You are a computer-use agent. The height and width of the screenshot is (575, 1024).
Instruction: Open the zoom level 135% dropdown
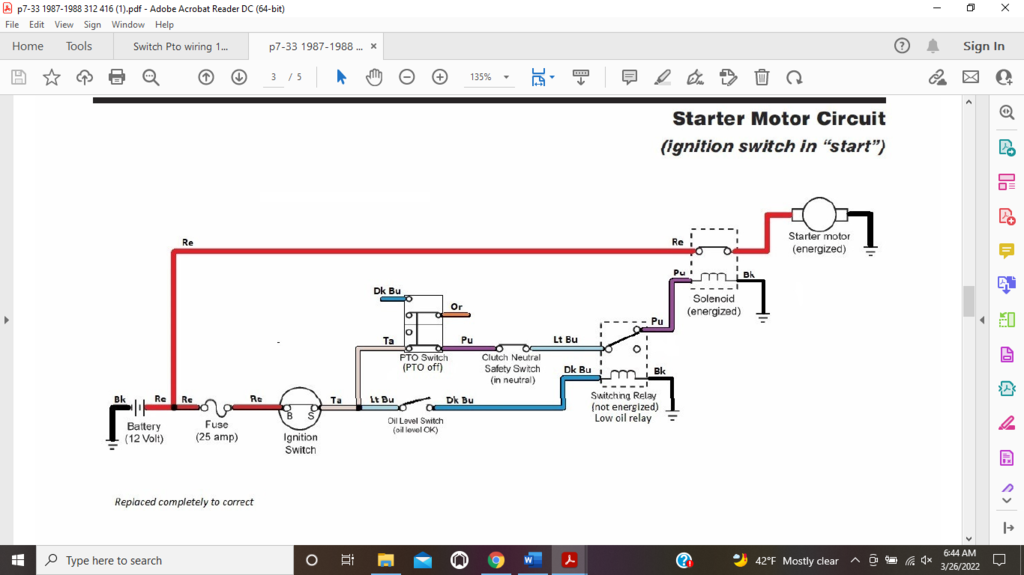point(490,77)
